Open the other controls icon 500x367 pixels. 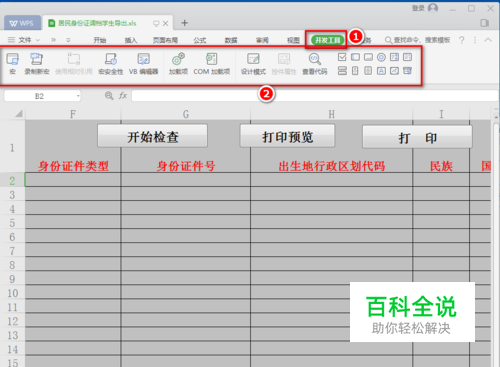[x=407, y=71]
